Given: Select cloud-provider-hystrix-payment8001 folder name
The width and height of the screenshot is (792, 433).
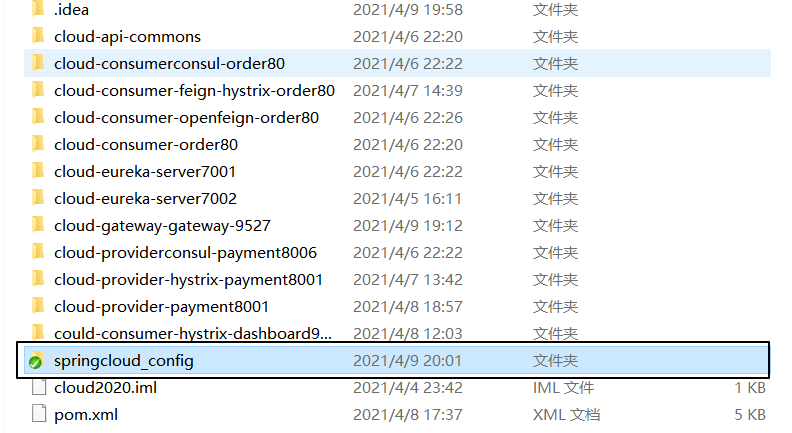Looking at the screenshot, I should (x=188, y=280).
